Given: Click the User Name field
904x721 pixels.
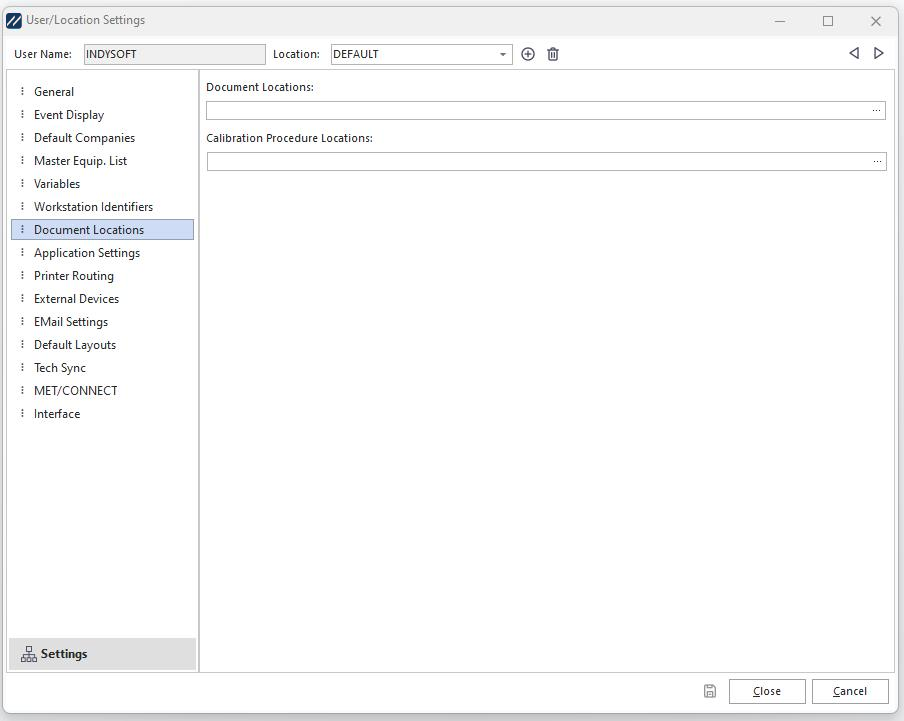Looking at the screenshot, I should (x=175, y=54).
